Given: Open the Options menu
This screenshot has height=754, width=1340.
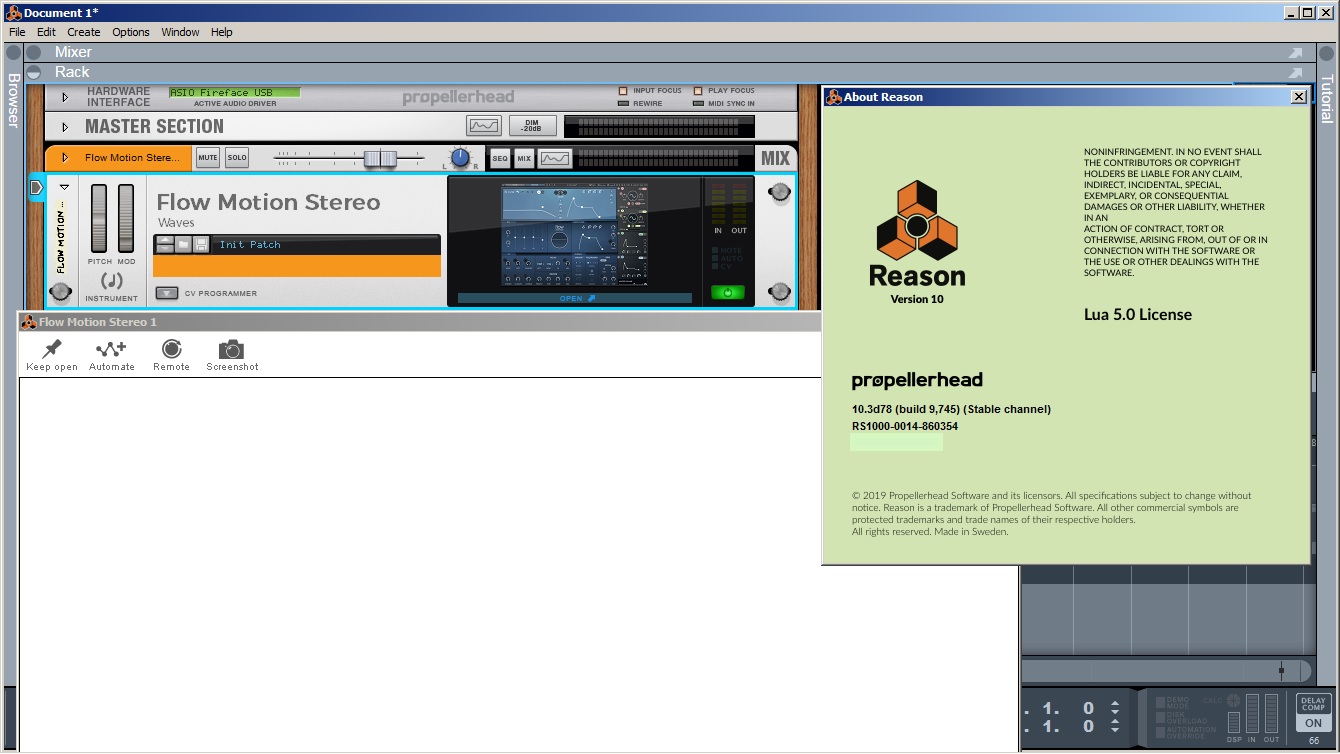Looking at the screenshot, I should (x=131, y=32).
